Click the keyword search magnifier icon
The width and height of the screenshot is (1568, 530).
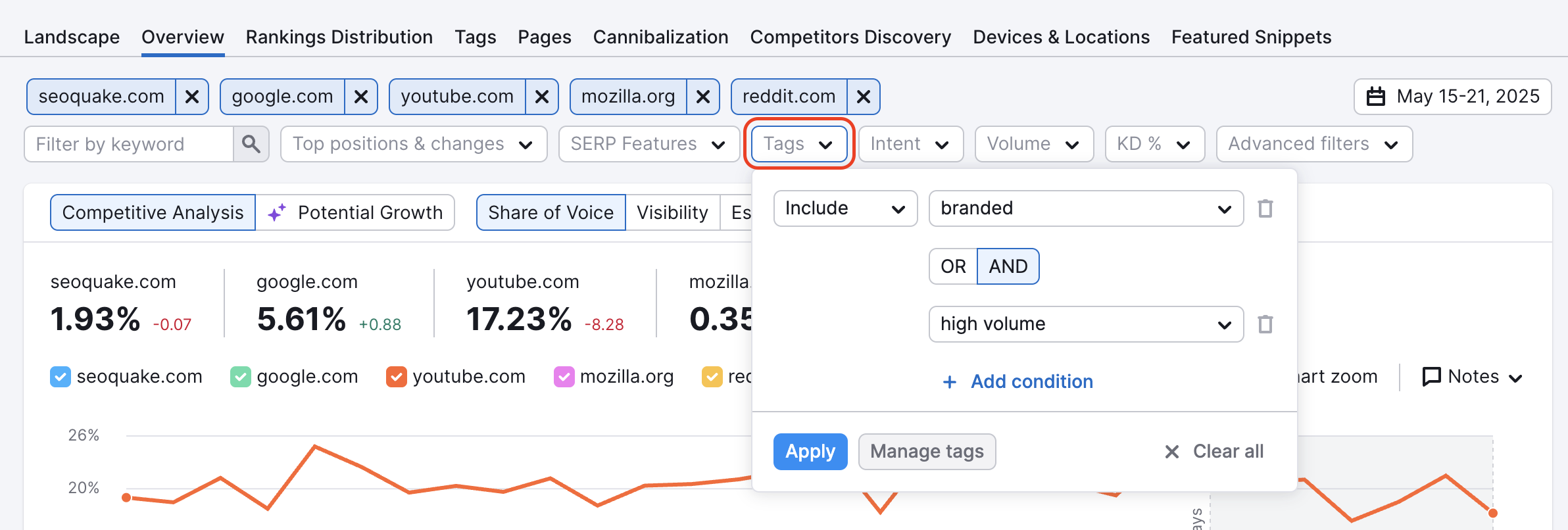coord(251,144)
